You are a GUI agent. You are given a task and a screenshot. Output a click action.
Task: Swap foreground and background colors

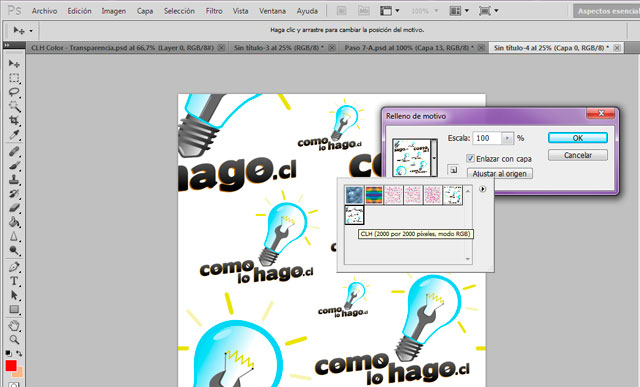(19, 353)
